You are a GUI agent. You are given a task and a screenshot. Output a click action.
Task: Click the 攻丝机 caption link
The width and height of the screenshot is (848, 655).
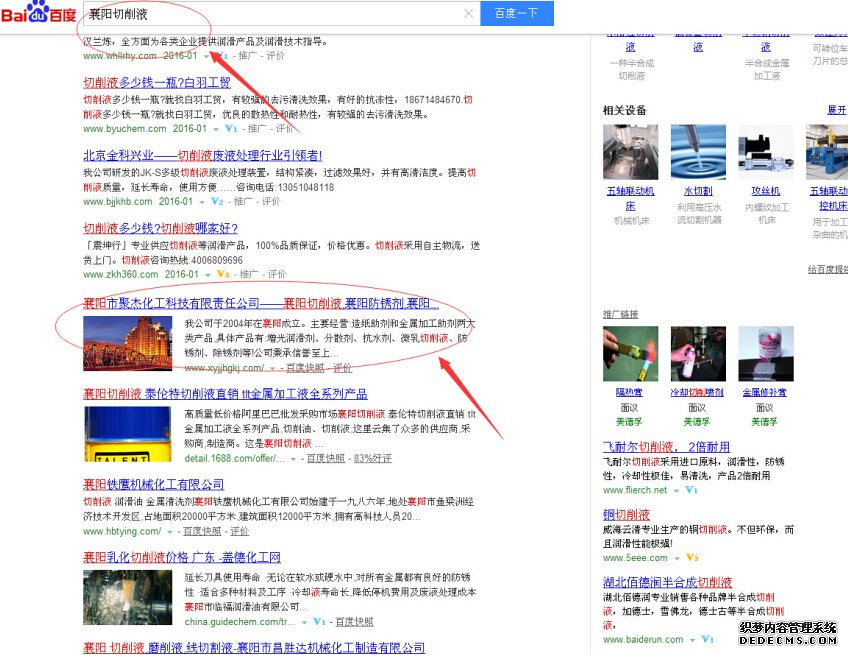click(x=766, y=191)
